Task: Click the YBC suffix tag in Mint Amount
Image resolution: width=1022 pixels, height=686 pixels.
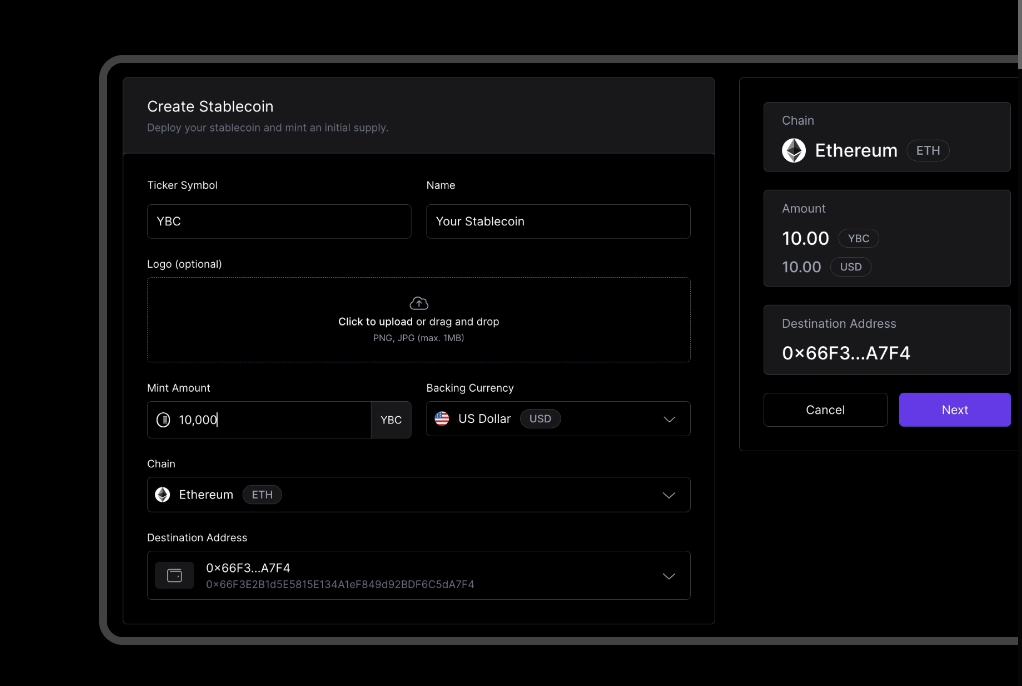Action: (x=391, y=420)
